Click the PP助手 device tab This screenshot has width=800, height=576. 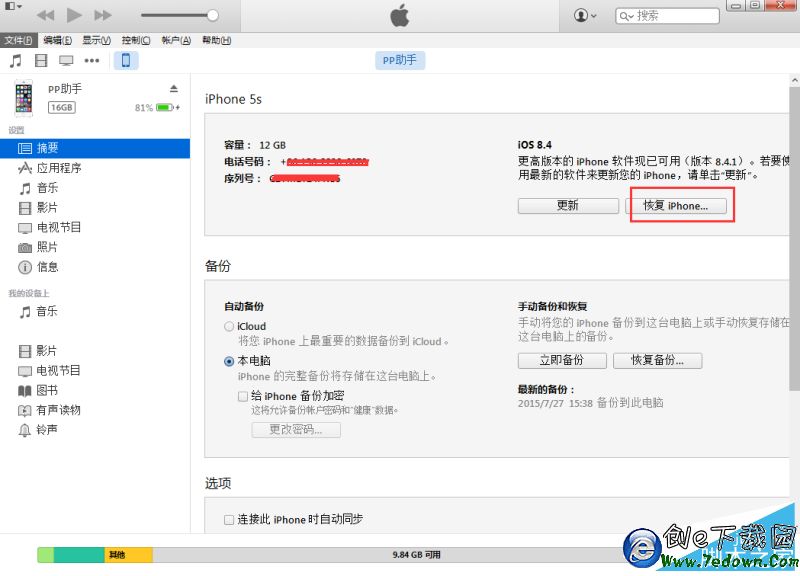pos(400,60)
